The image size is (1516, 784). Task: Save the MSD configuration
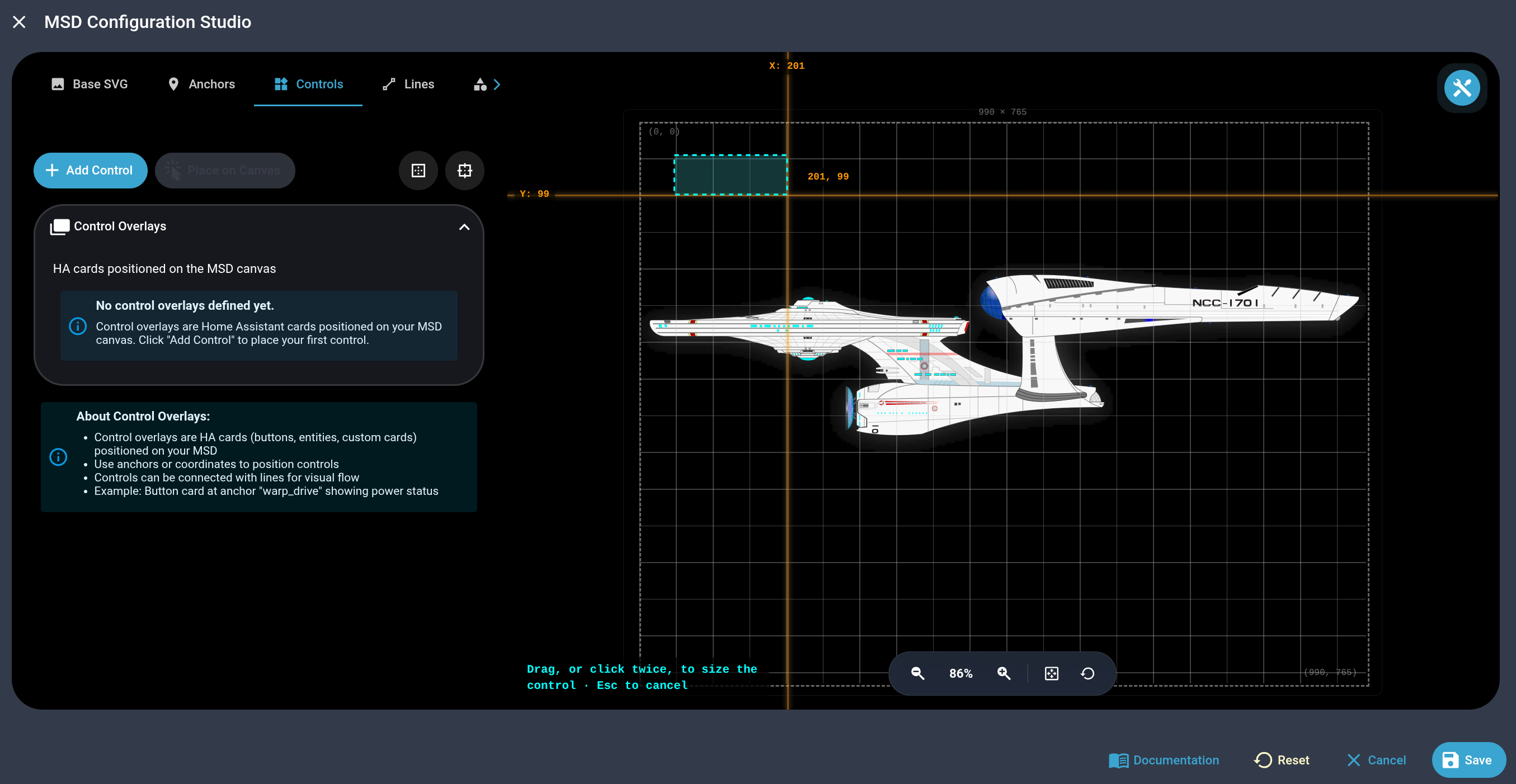pyautogui.click(x=1469, y=761)
